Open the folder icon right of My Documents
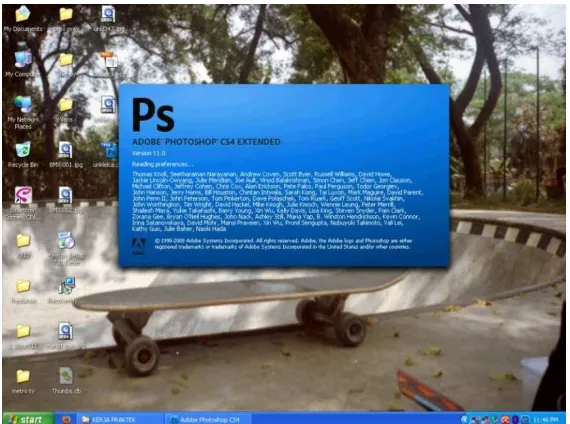The width and height of the screenshot is (570, 424). pyautogui.click(x=66, y=19)
